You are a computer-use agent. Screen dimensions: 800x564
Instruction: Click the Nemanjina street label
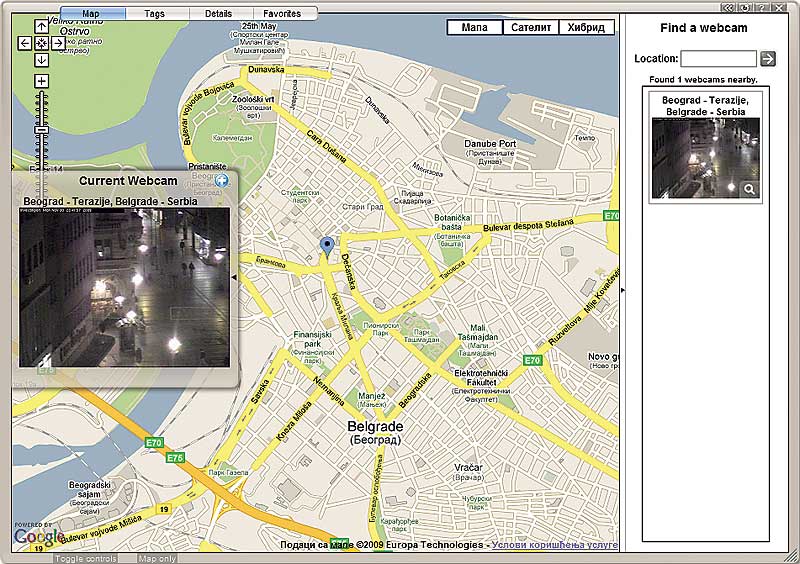329,390
